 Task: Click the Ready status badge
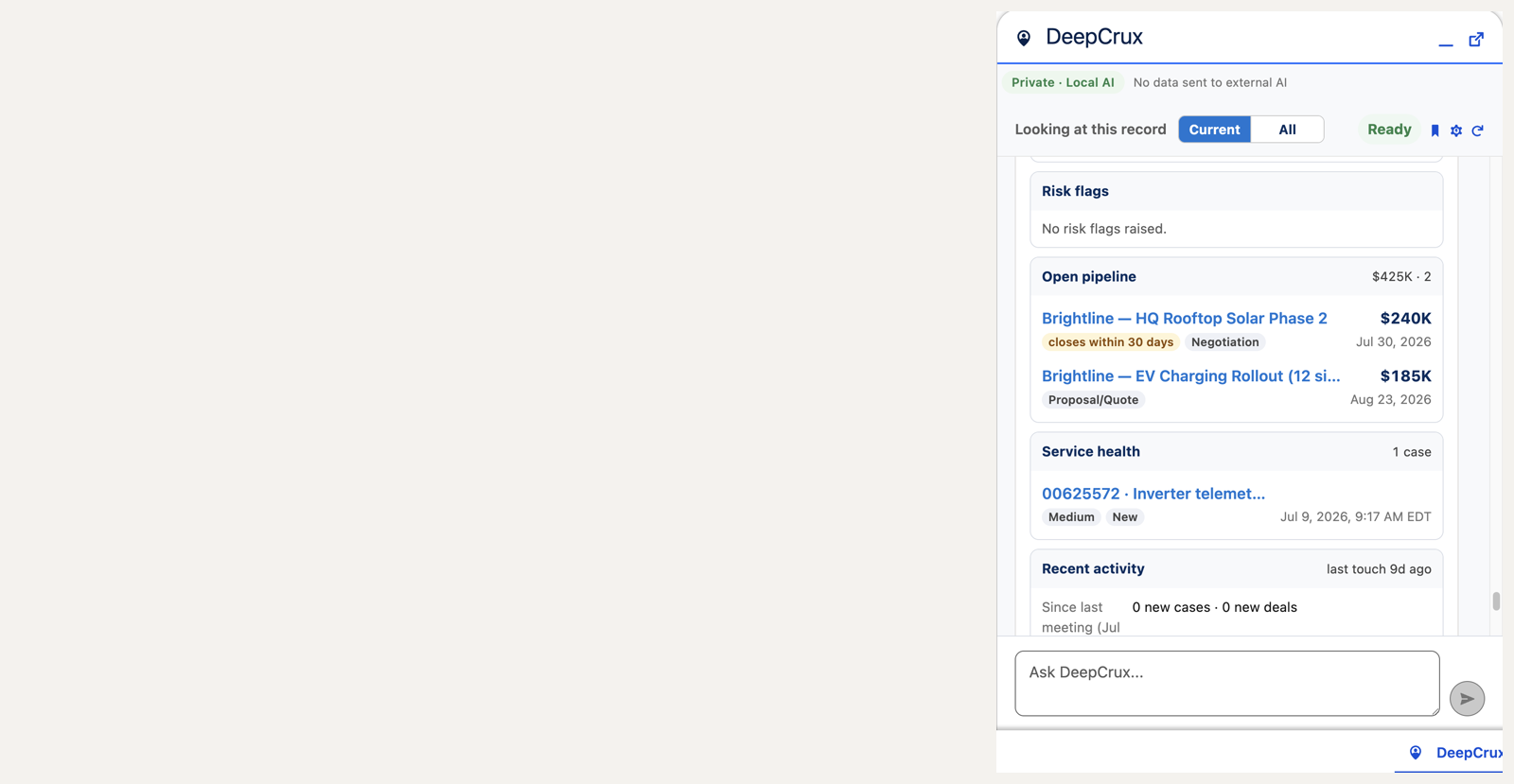pos(1389,130)
